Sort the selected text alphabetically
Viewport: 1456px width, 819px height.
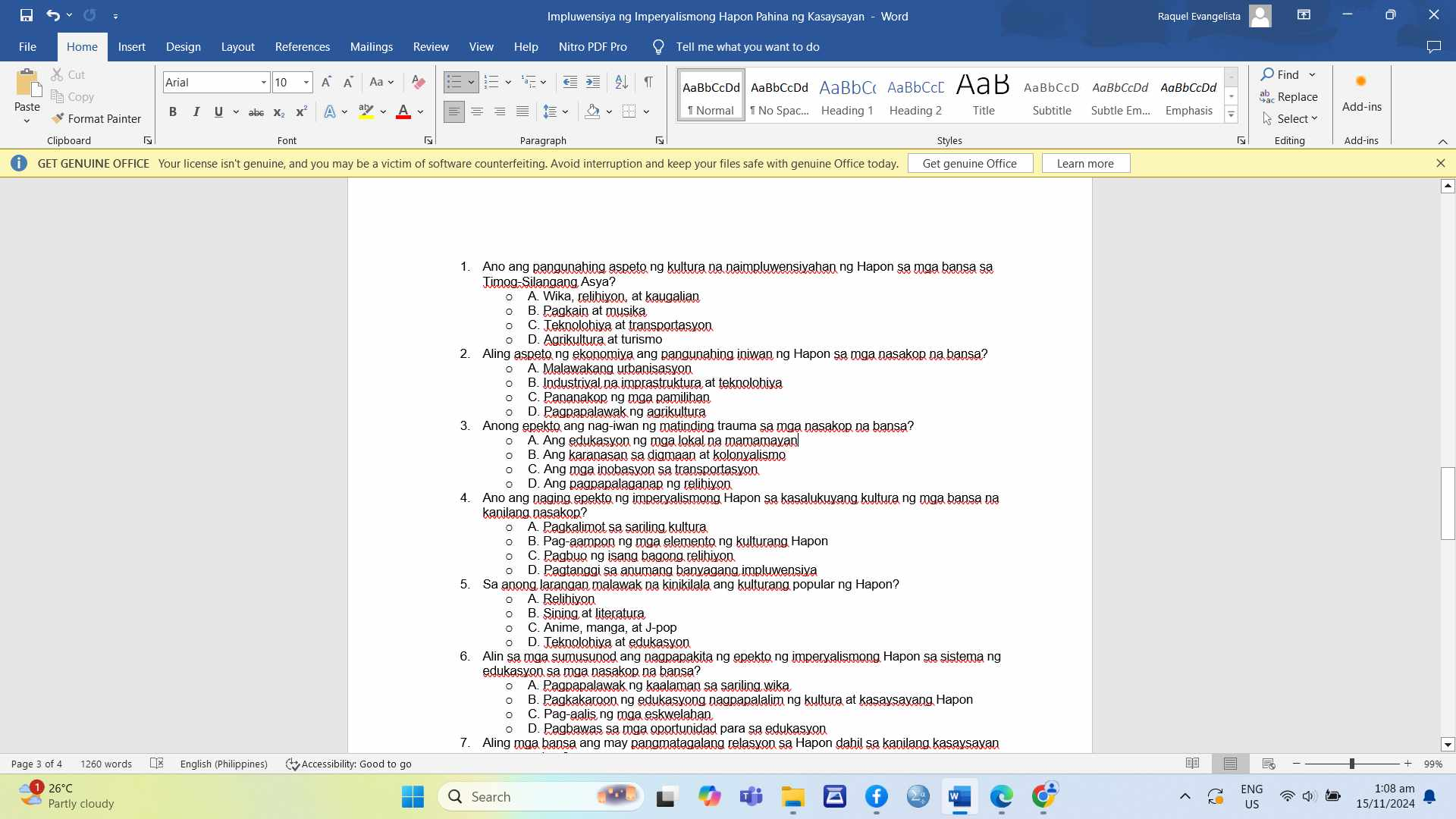click(x=621, y=82)
